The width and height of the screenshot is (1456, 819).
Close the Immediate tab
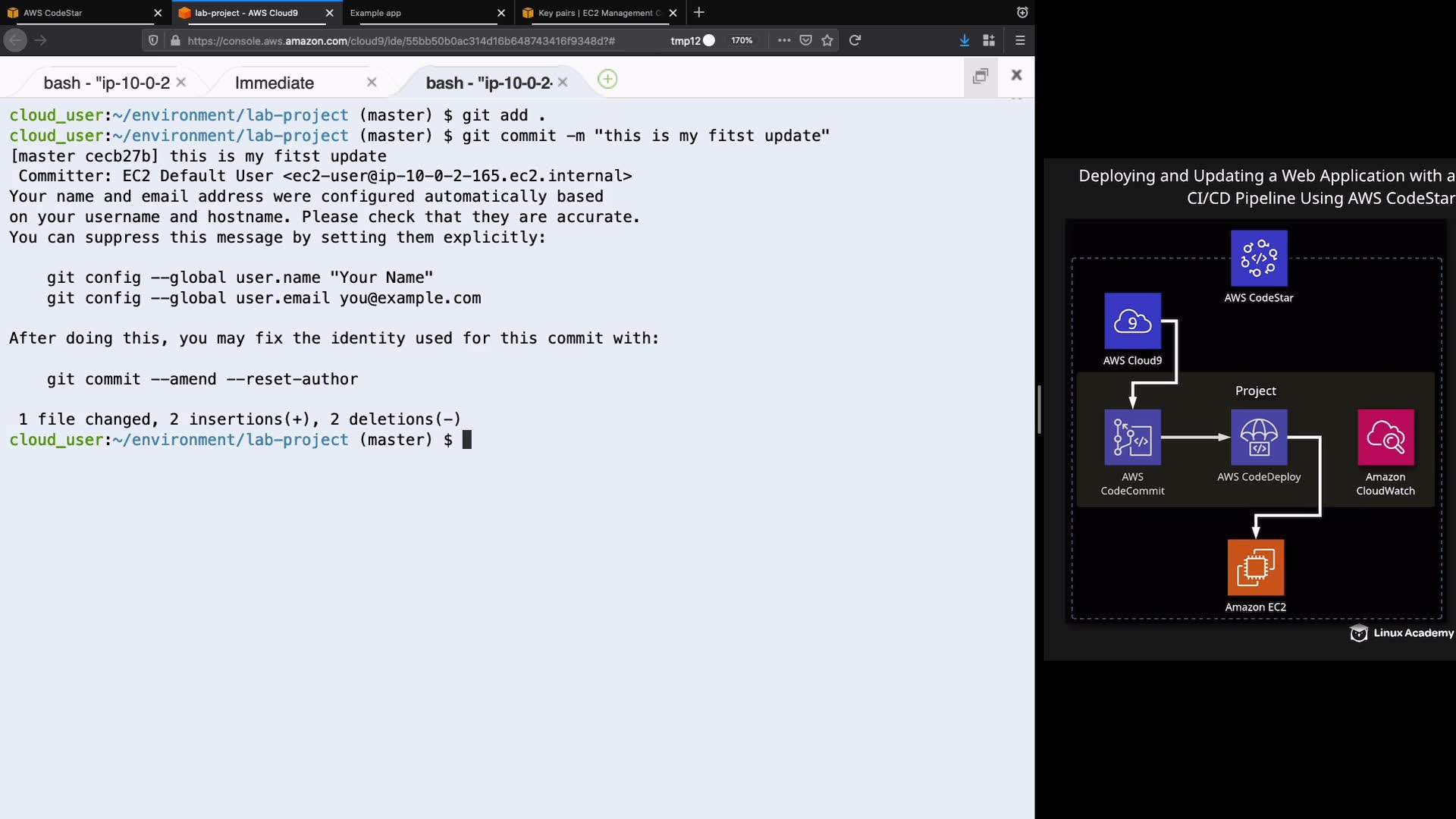tap(372, 82)
